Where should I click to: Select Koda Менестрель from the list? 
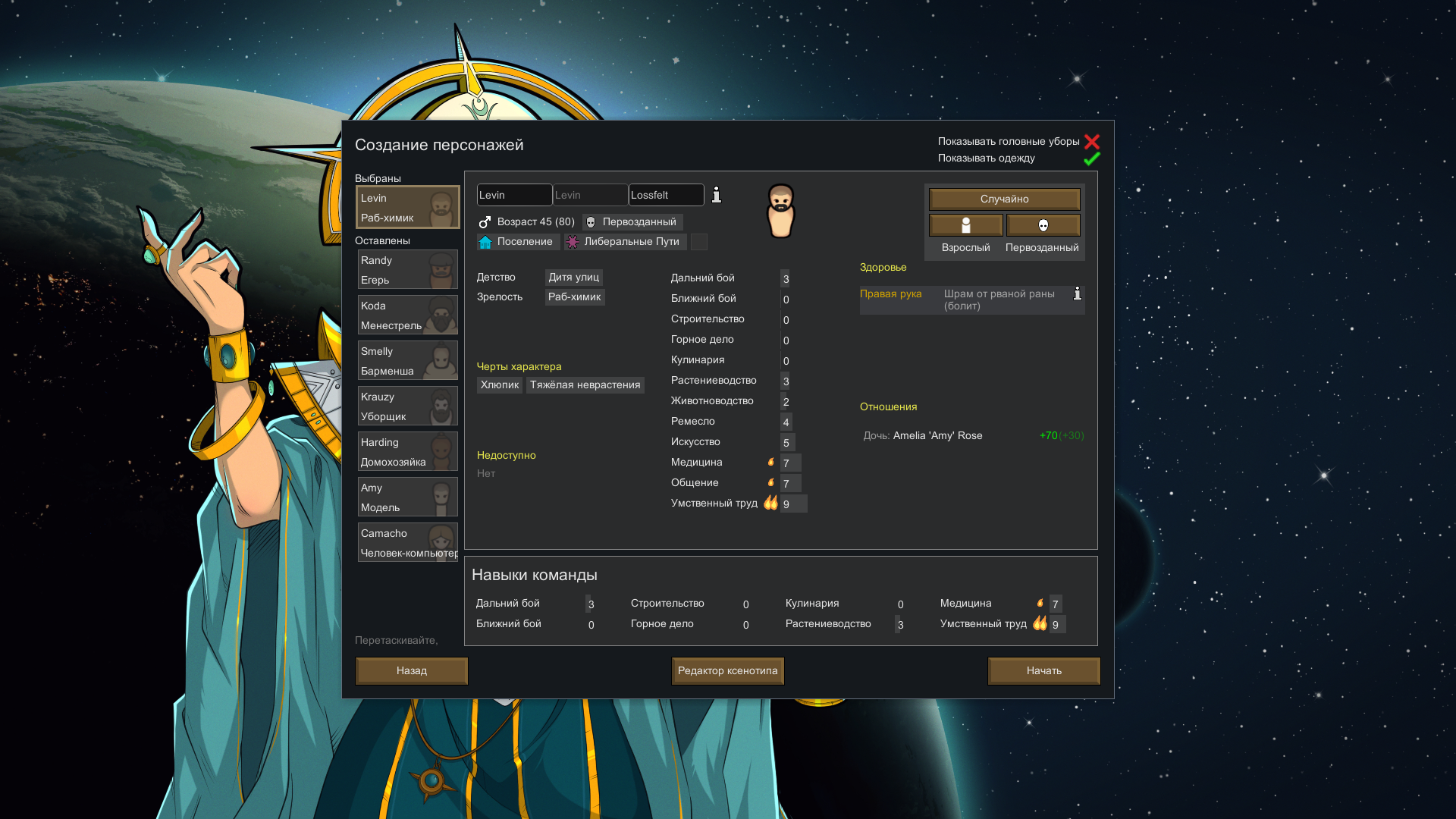pyautogui.click(x=408, y=315)
